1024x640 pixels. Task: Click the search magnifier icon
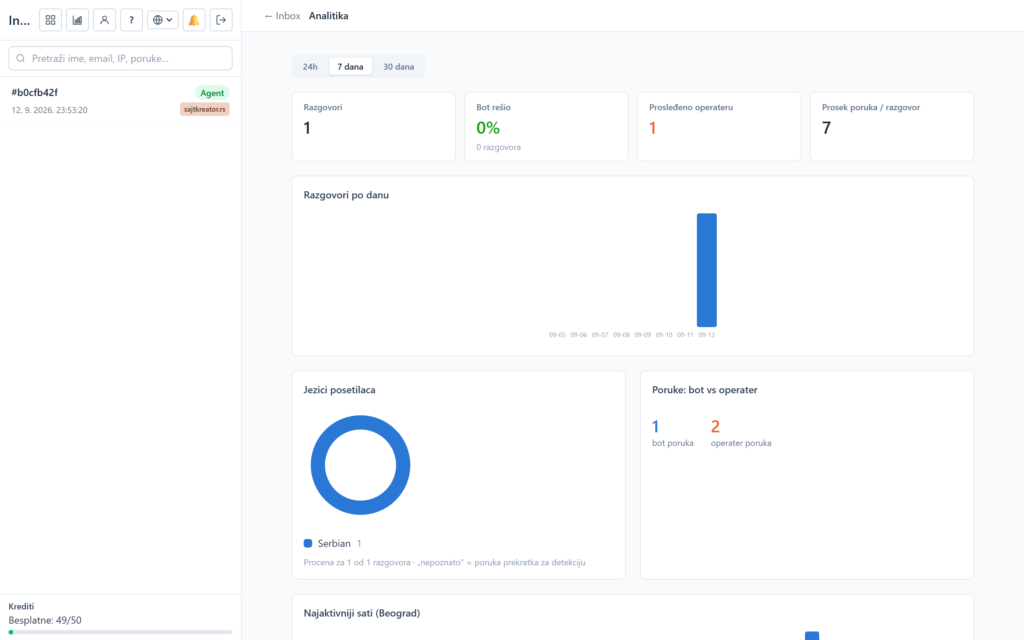[x=21, y=58]
